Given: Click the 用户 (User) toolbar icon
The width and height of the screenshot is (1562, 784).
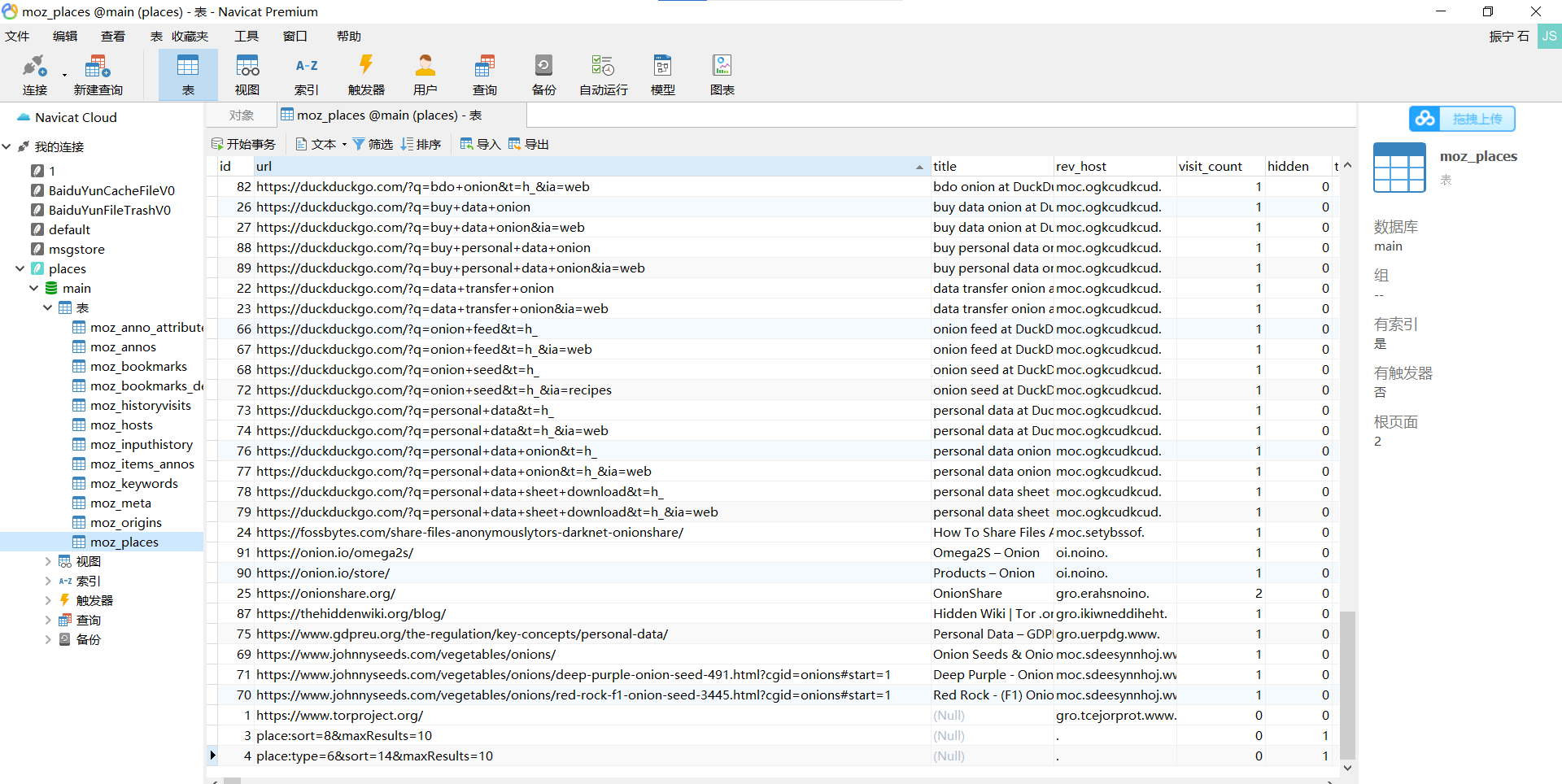Looking at the screenshot, I should 425,74.
